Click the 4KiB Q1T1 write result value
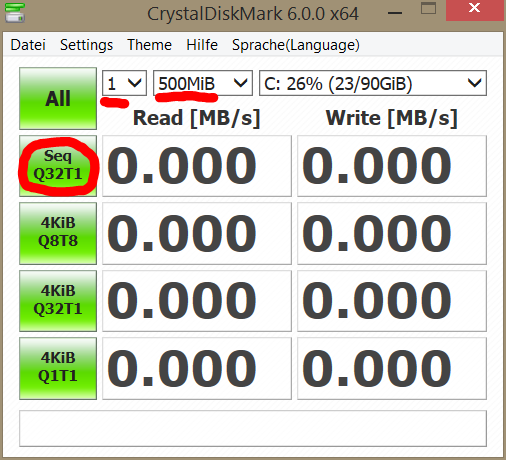 (392, 368)
